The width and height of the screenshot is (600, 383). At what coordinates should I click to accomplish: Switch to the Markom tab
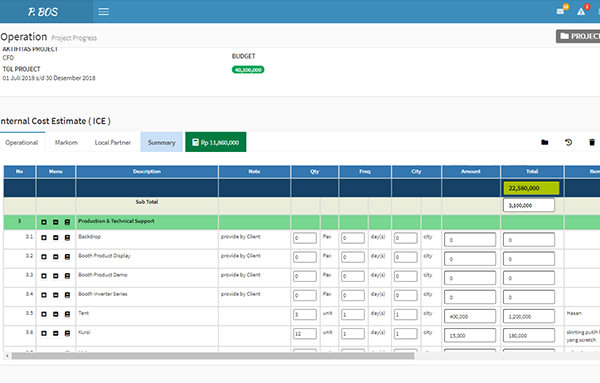coord(66,142)
